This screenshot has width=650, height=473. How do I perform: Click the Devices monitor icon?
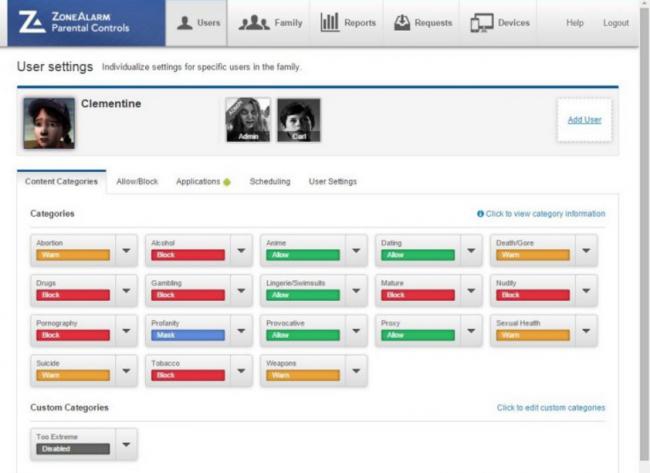pos(482,23)
